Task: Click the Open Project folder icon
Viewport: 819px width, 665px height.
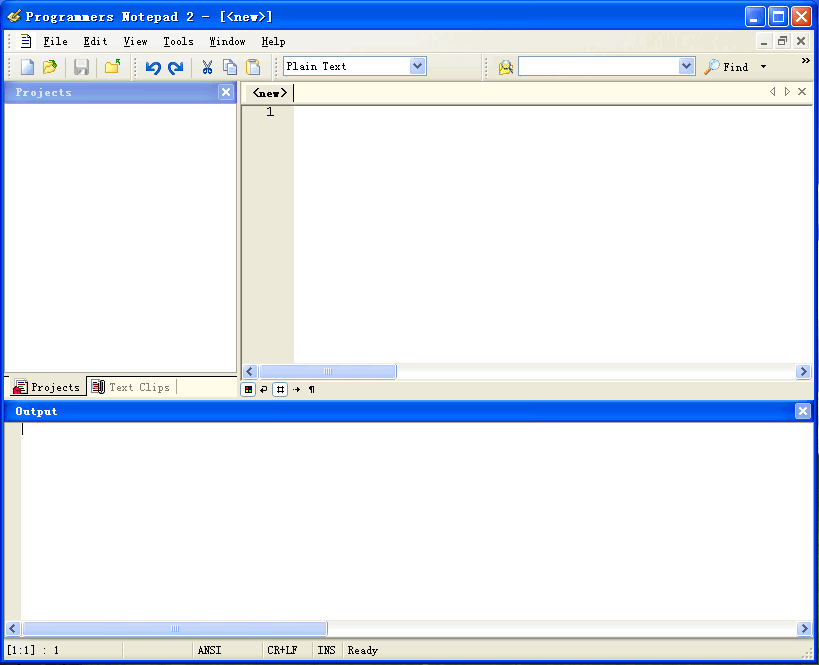Action: click(112, 67)
